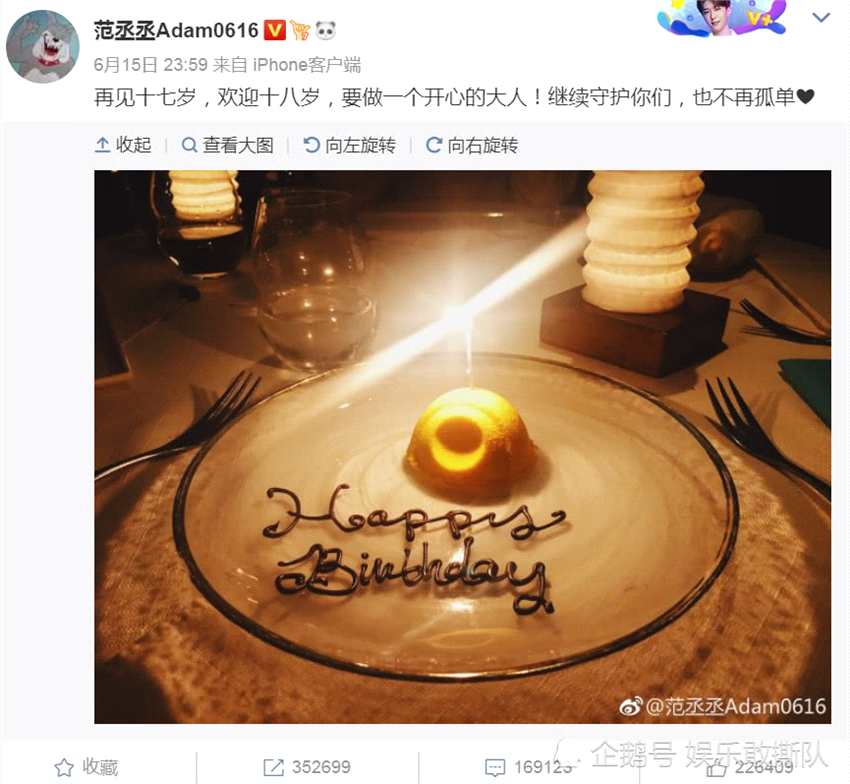This screenshot has width=850, height=784.
Task: Click the orange V verified badge
Action: click(274, 30)
